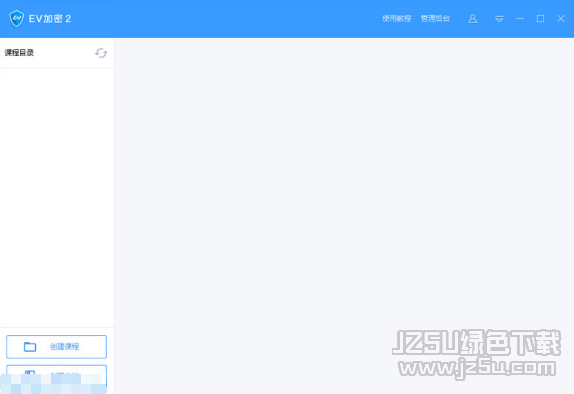Image resolution: width=574 pixels, height=394 pixels.
Task: Close the EV加密 window
Action: coord(561,19)
